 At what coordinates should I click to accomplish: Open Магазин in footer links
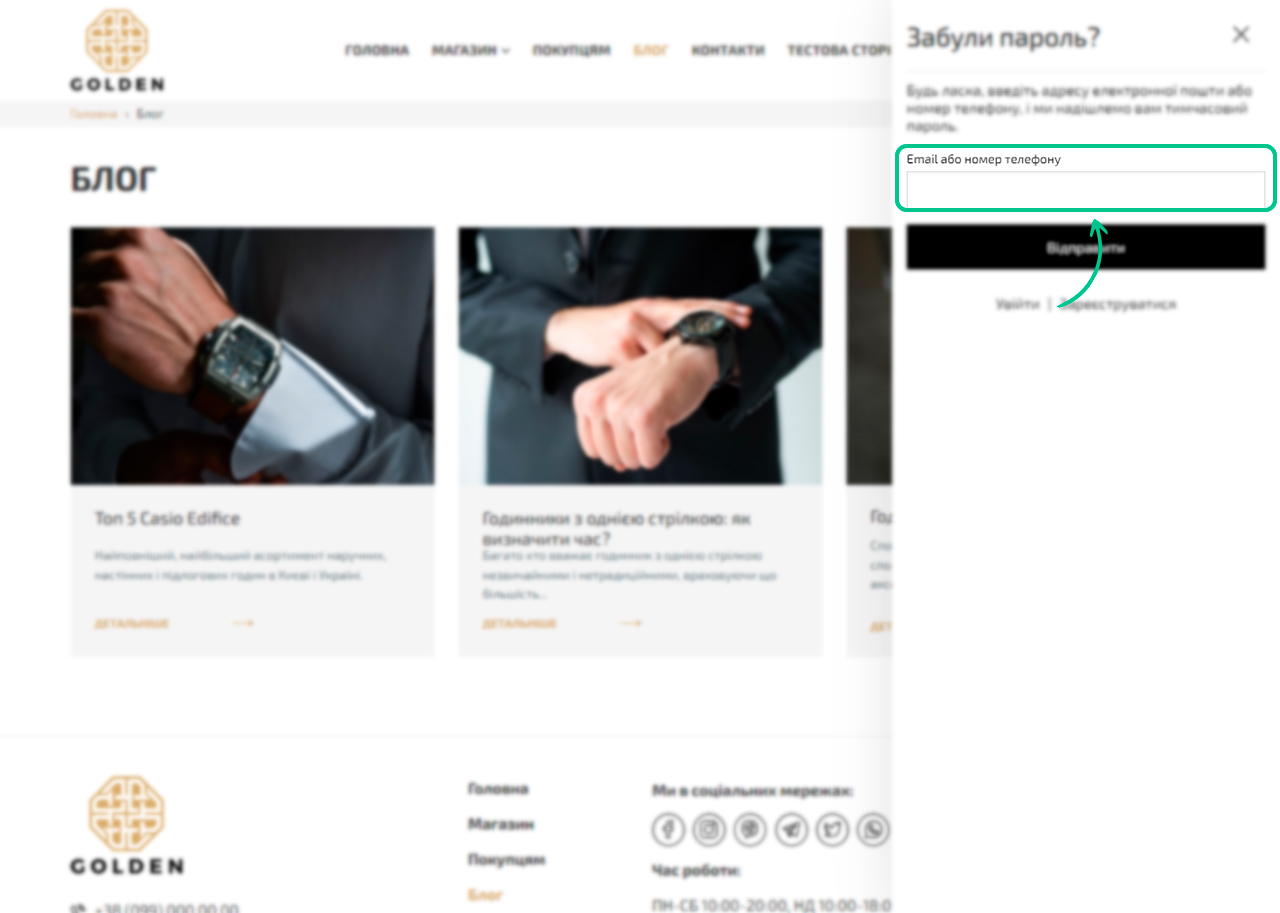point(501,825)
